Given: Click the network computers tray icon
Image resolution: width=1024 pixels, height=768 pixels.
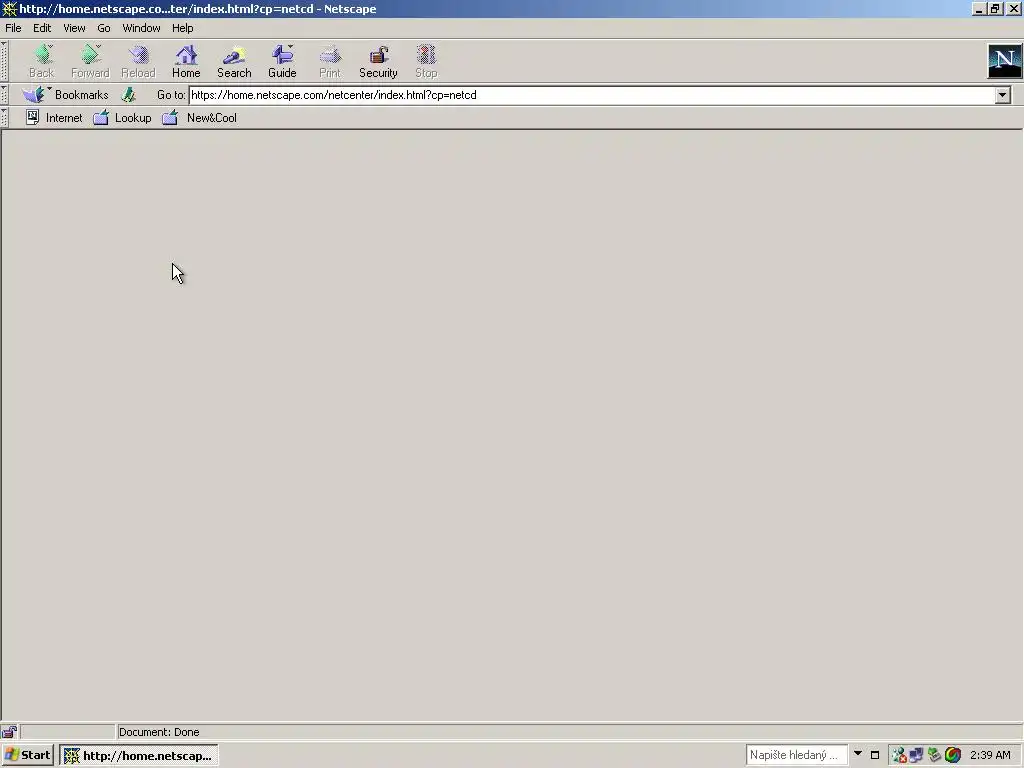Looking at the screenshot, I should 916,755.
